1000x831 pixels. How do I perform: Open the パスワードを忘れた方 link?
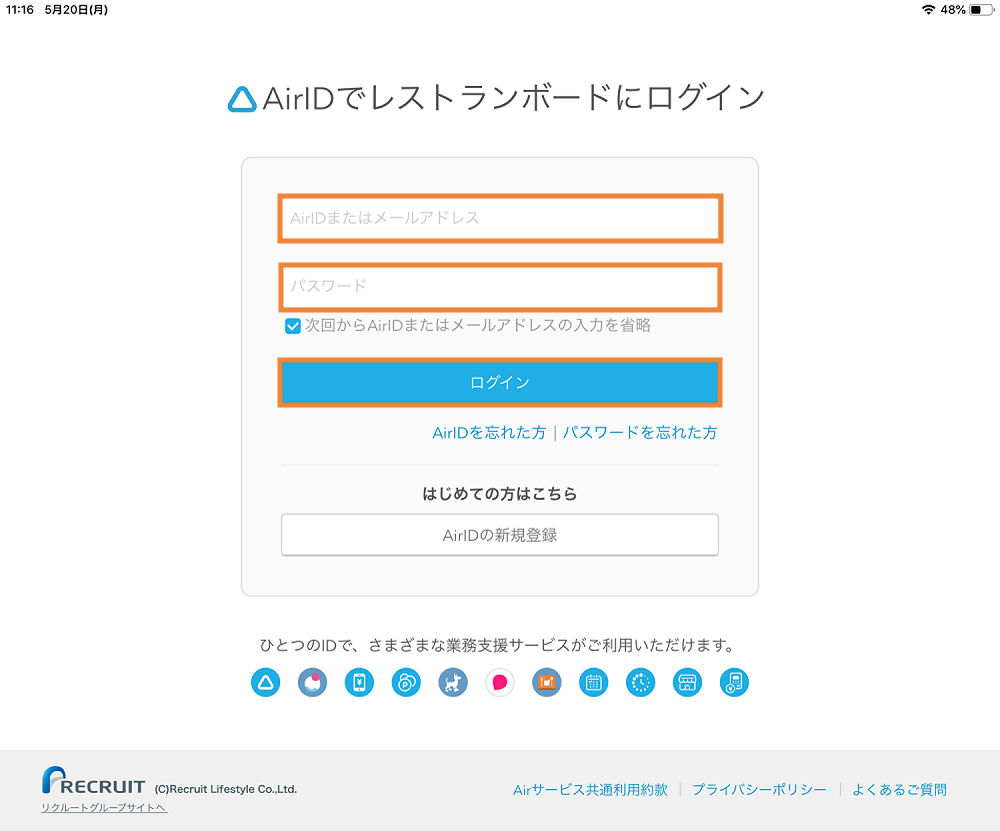pyautogui.click(x=641, y=432)
